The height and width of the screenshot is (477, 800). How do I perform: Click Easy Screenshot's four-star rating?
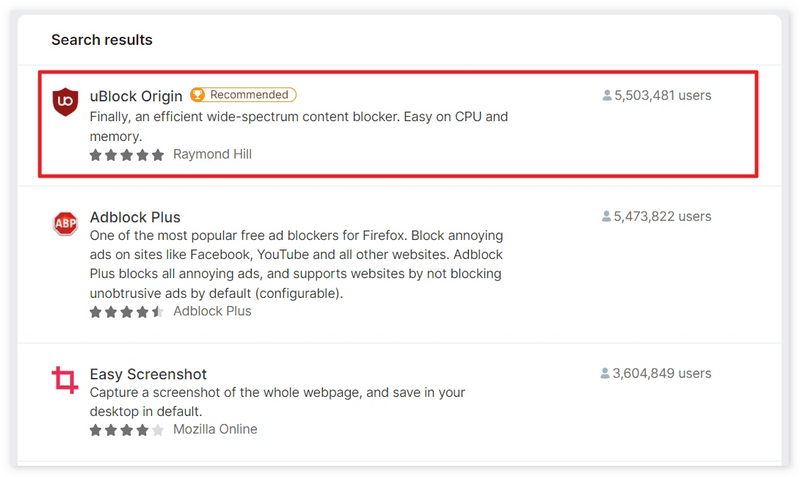(x=126, y=430)
